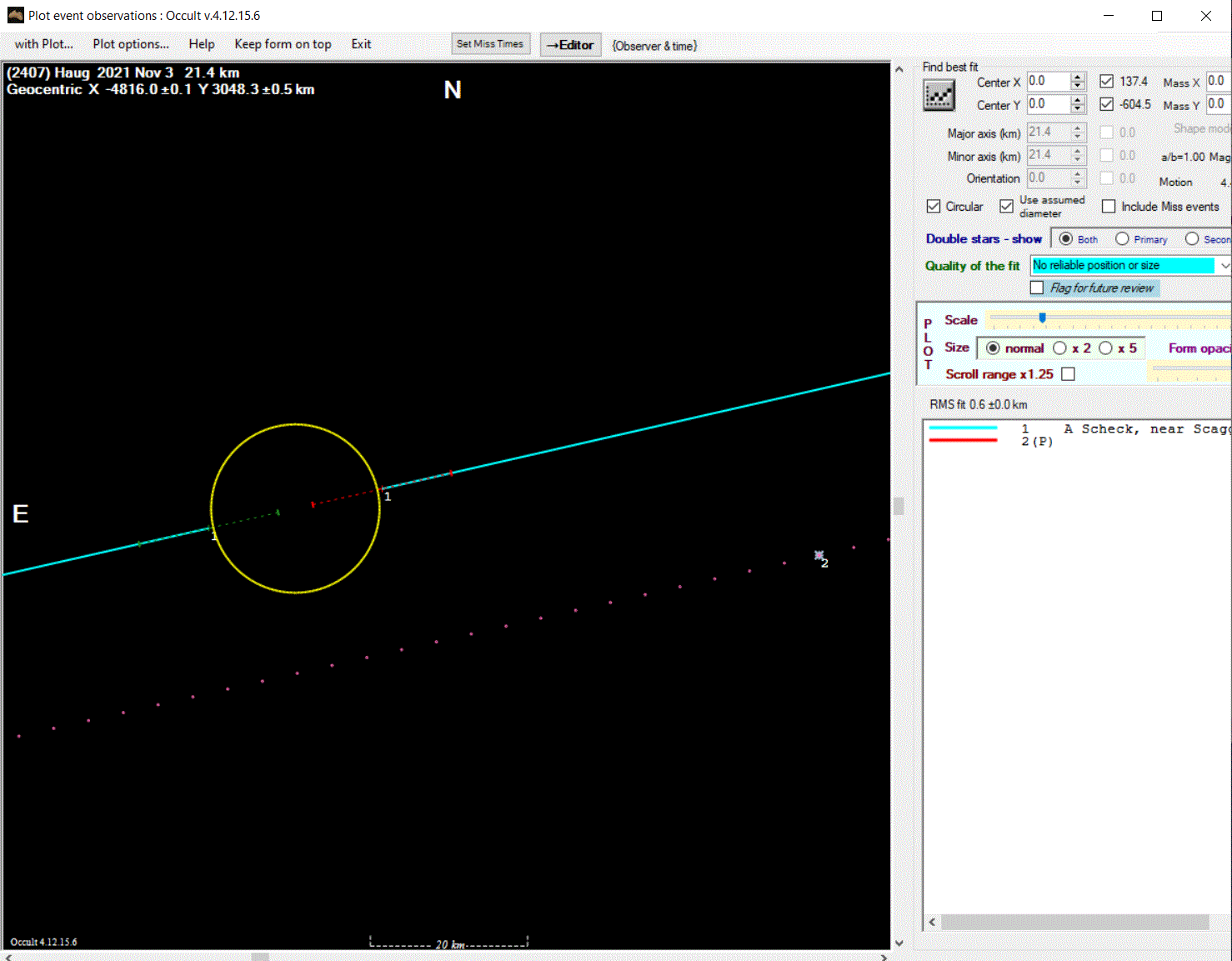1232x961 pixels.
Task: Select the Primary double star radio button
Action: [1122, 239]
